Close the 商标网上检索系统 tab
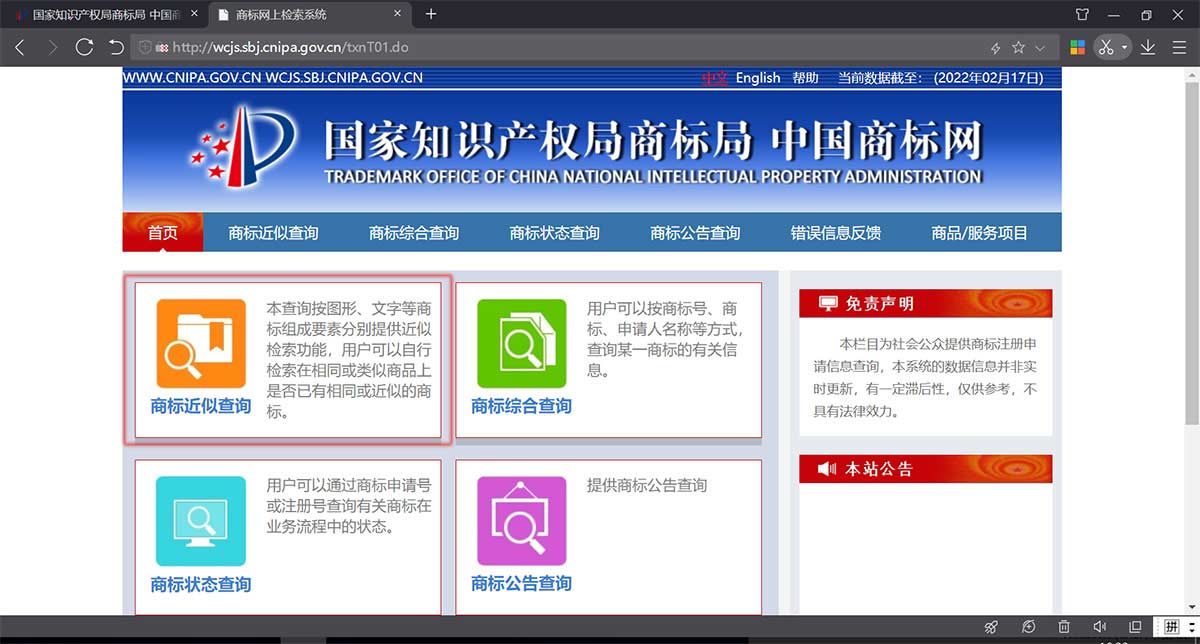 click(398, 15)
